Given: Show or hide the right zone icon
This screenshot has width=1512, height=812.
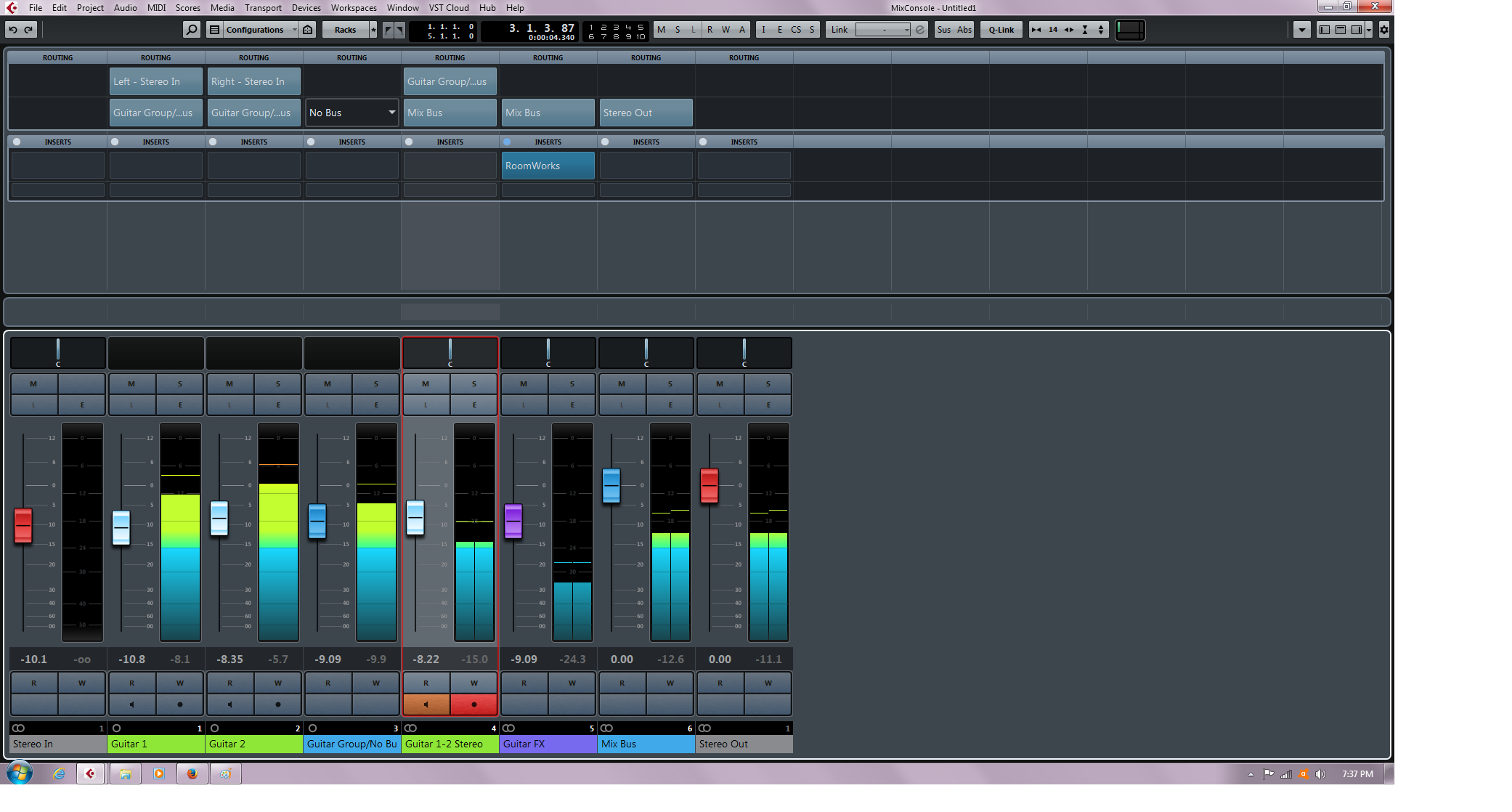Looking at the screenshot, I should 1356,30.
